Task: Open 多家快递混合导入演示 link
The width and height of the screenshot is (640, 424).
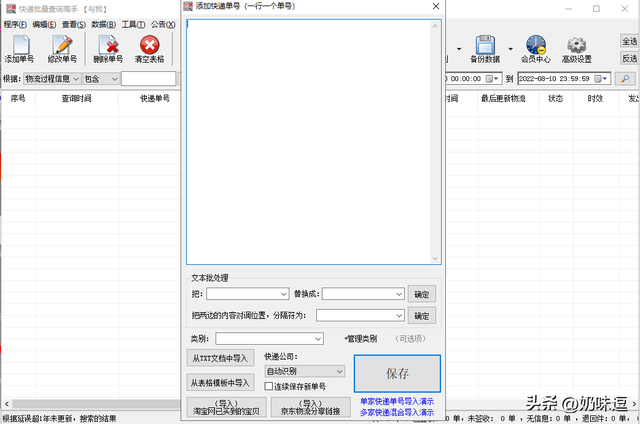Action: (397, 413)
